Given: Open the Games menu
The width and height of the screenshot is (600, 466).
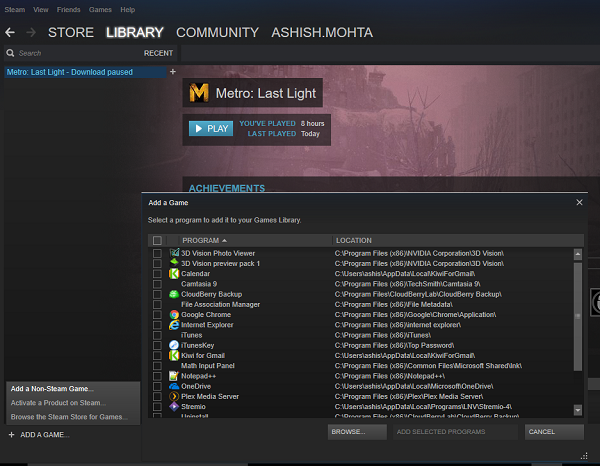Looking at the screenshot, I should click(x=100, y=10).
